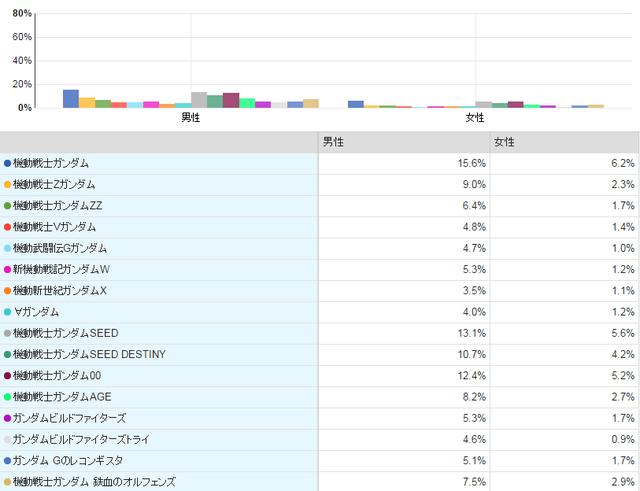Click the dark red dot for 機動戦士ガンダム00
640x491 pixels.
coord(8,376)
